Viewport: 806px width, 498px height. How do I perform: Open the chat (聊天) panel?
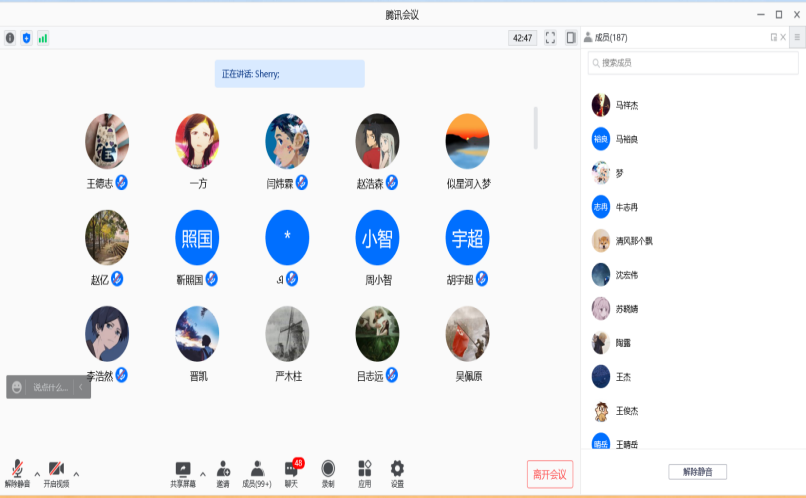(291, 469)
